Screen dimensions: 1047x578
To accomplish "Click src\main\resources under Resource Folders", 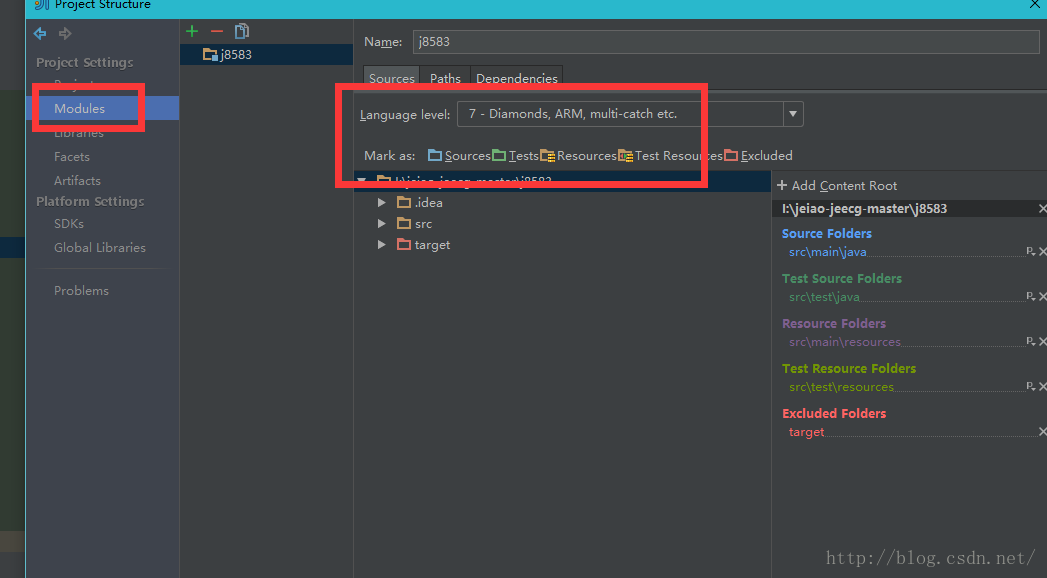I will tap(845, 342).
